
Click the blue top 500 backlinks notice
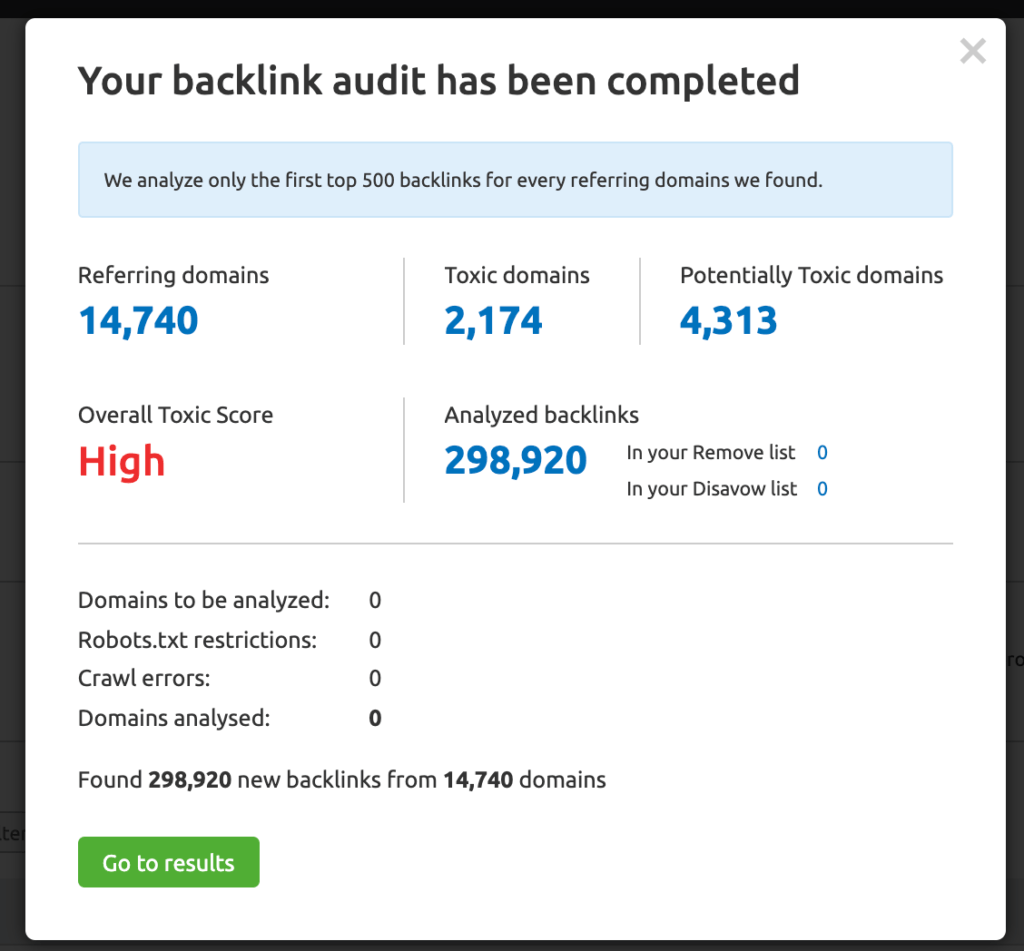[x=515, y=180]
